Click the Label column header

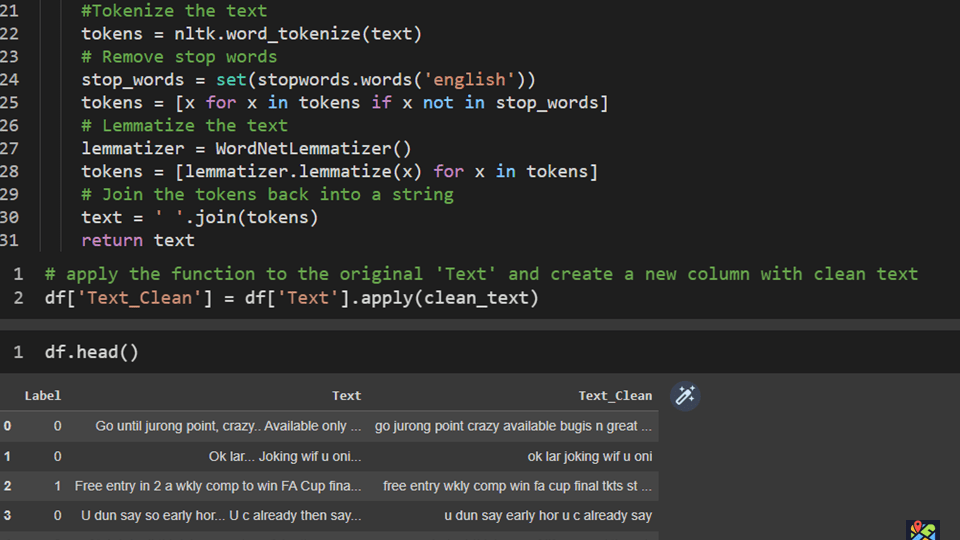coord(43,396)
